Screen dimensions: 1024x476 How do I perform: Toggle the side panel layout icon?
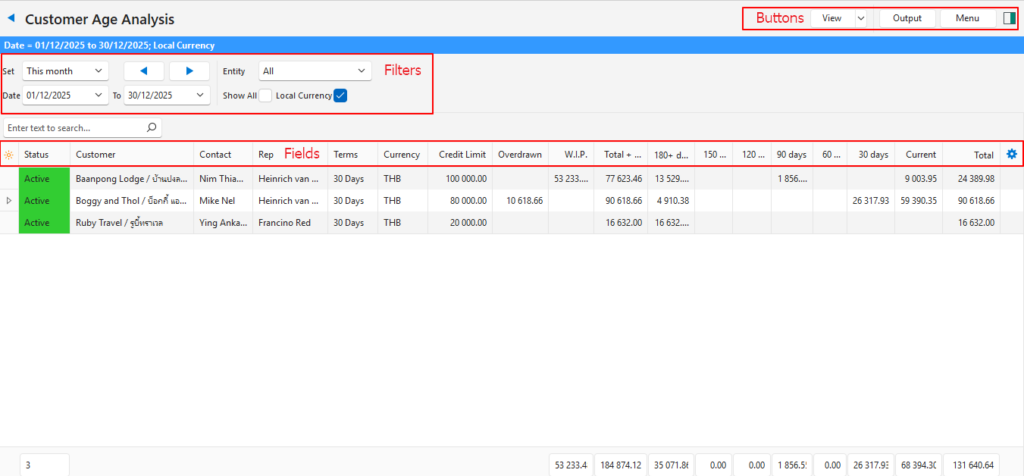click(1009, 18)
